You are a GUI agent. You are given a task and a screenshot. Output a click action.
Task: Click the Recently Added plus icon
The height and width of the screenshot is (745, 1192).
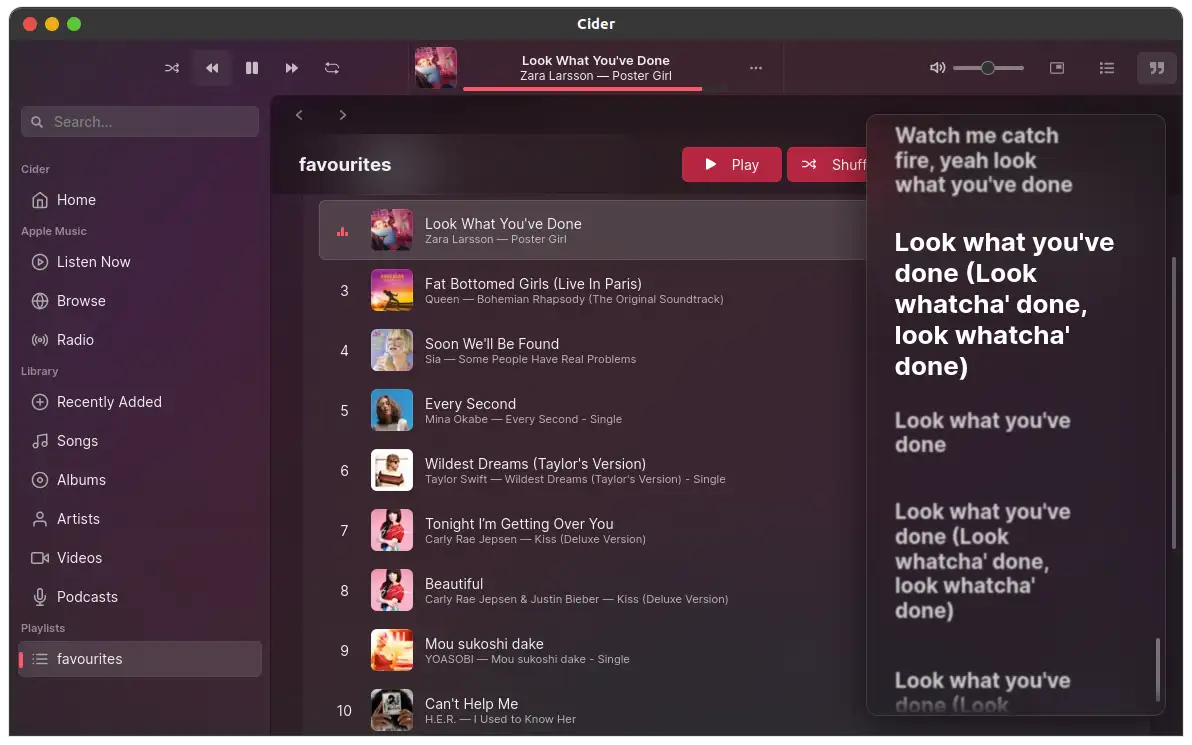click(x=40, y=402)
